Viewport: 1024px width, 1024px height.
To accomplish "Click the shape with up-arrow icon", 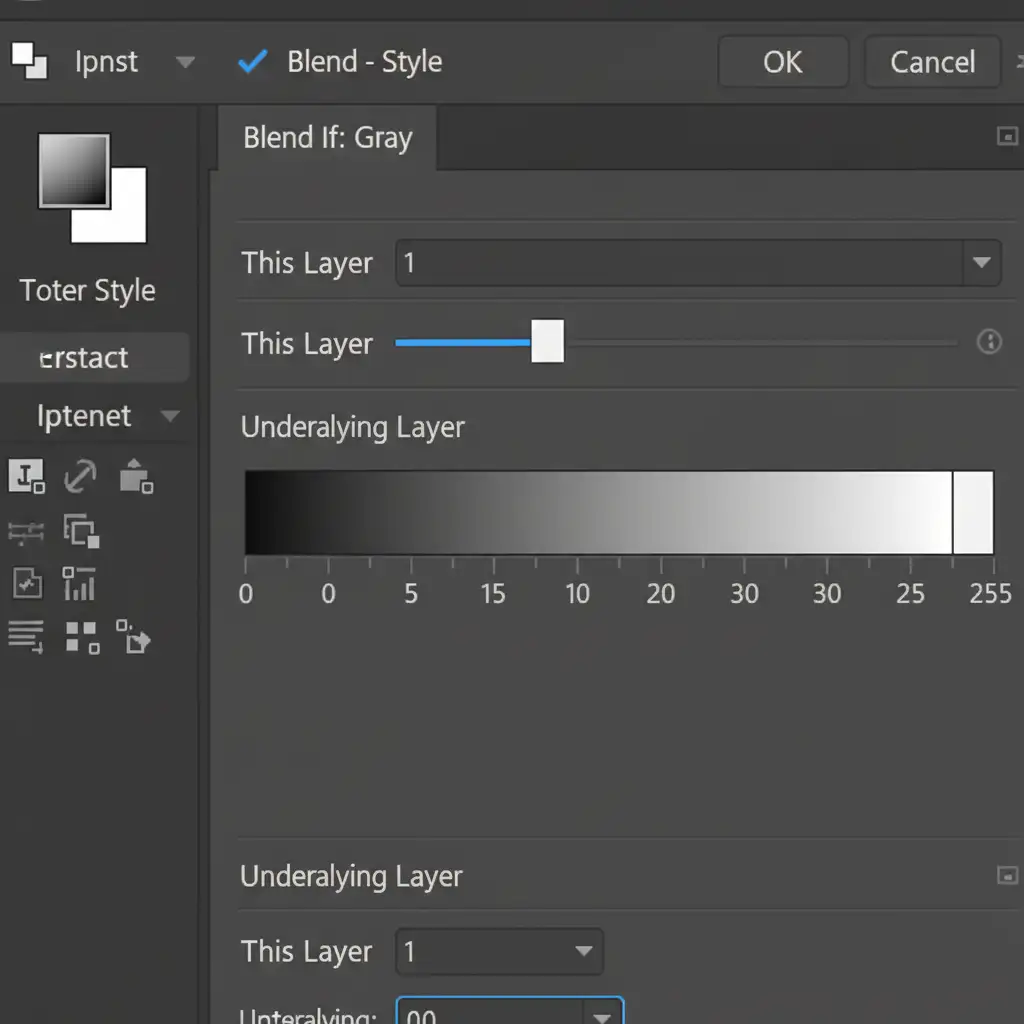I will pos(135,477).
